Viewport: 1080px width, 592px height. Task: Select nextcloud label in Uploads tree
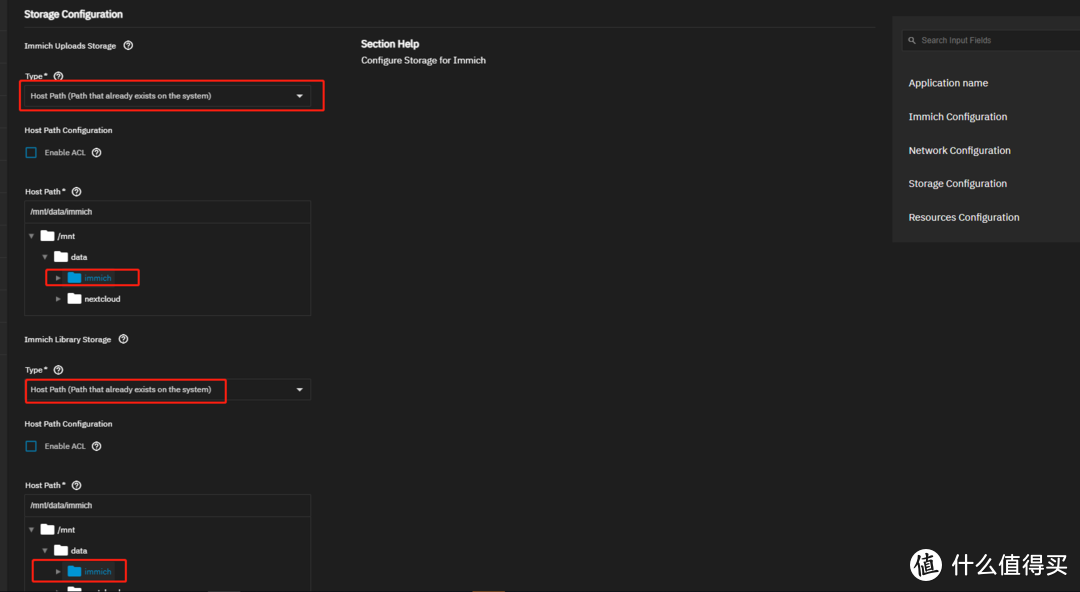[x=102, y=299]
